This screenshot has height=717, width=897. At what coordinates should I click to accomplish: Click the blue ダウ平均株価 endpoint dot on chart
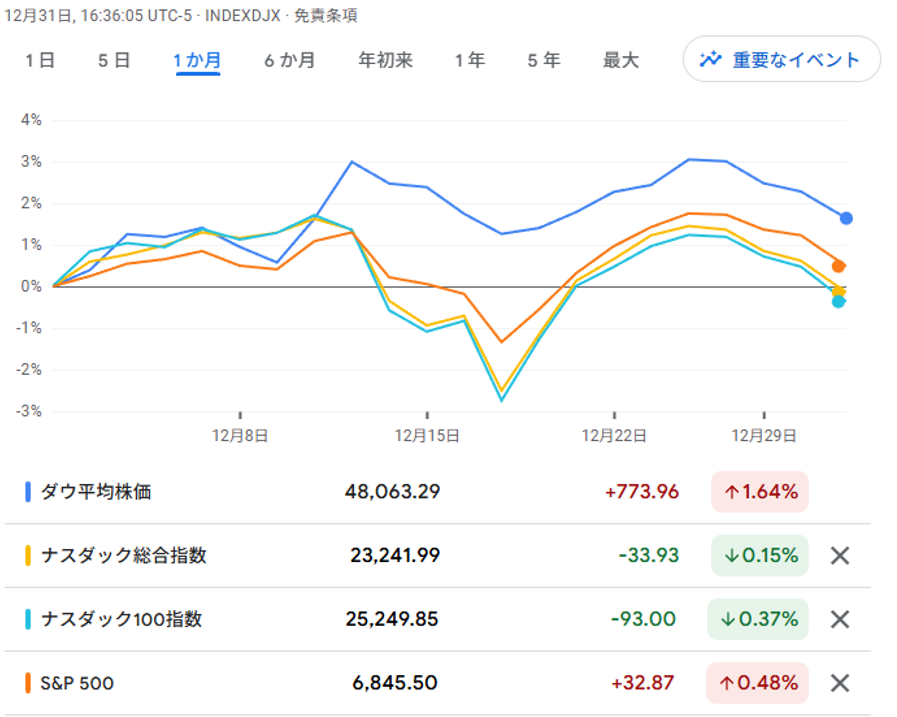point(846,218)
